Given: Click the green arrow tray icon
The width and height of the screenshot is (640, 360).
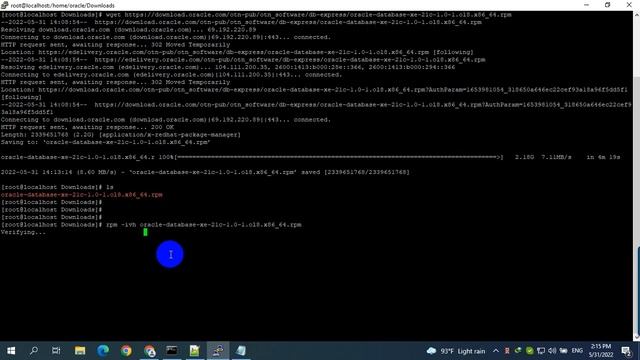Looking at the screenshot, I should click(x=518, y=351).
